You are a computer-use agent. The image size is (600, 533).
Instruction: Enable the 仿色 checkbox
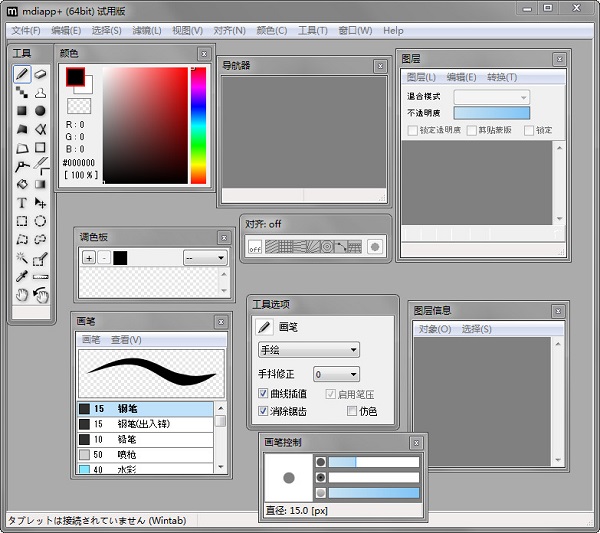(x=352, y=411)
